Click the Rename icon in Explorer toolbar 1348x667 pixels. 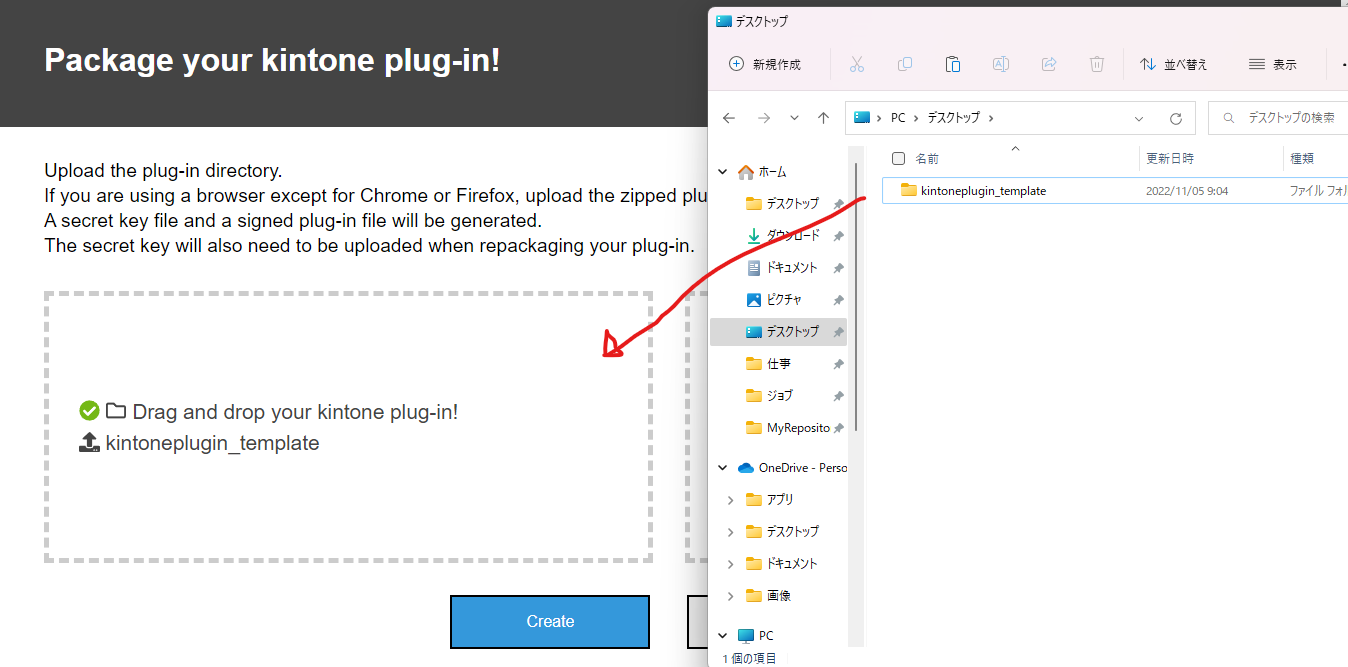click(x=1000, y=64)
